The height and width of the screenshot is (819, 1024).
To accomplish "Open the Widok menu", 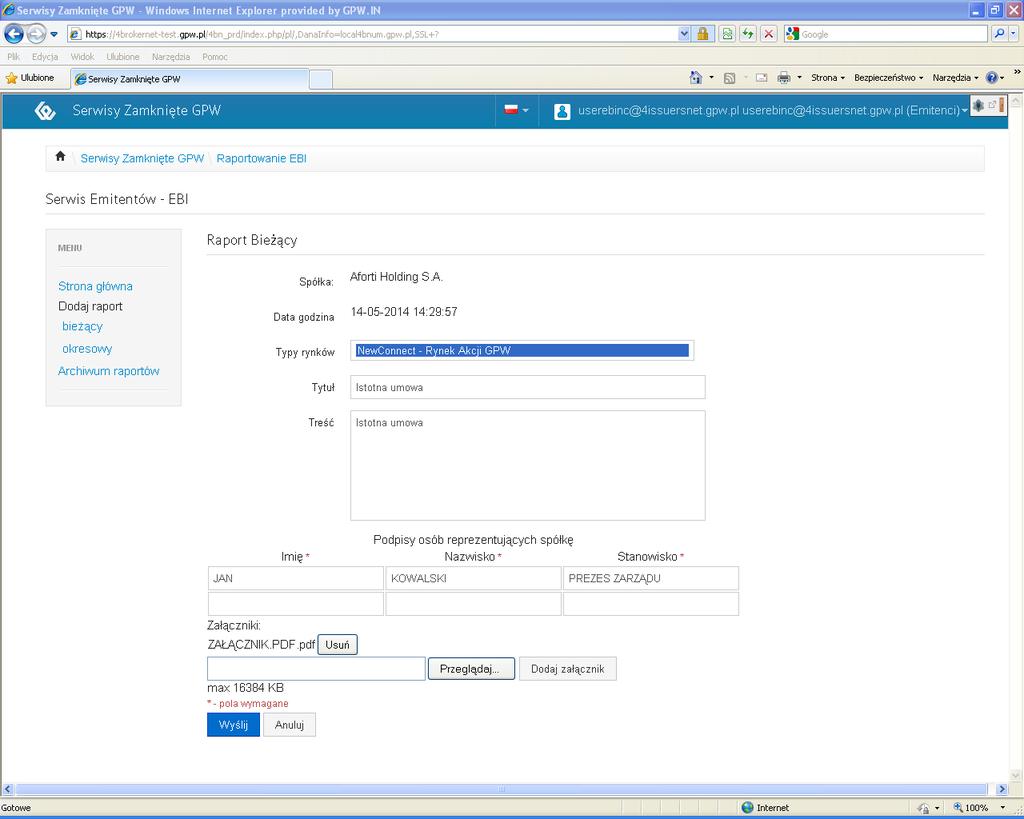I will 82,57.
